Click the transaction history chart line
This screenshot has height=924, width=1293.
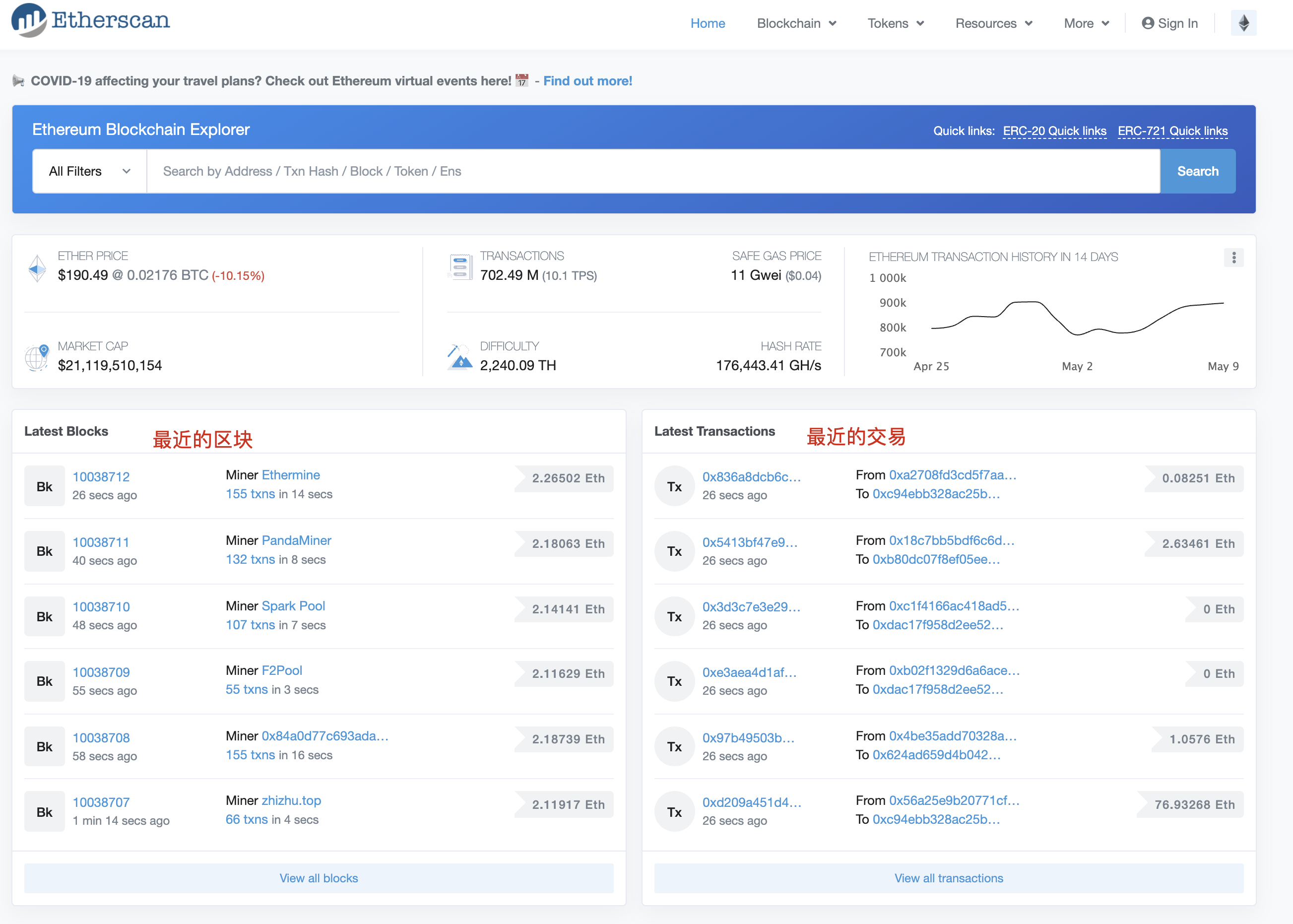[x=1077, y=318]
